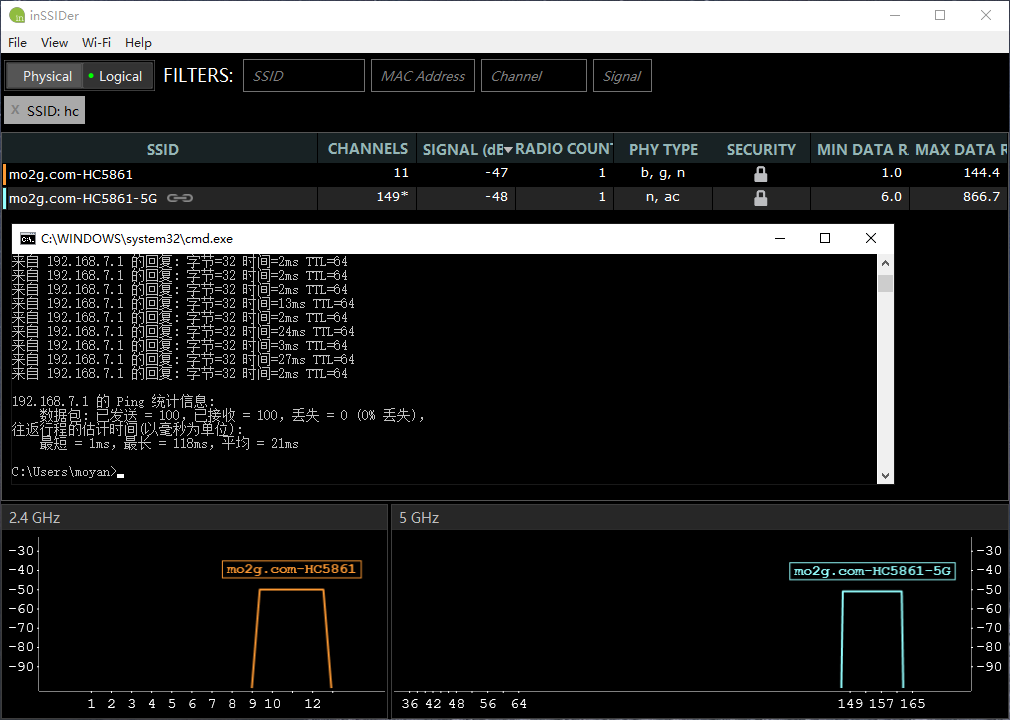Click the 2.4 GHz panel title
This screenshot has height=720, width=1010.
35,518
